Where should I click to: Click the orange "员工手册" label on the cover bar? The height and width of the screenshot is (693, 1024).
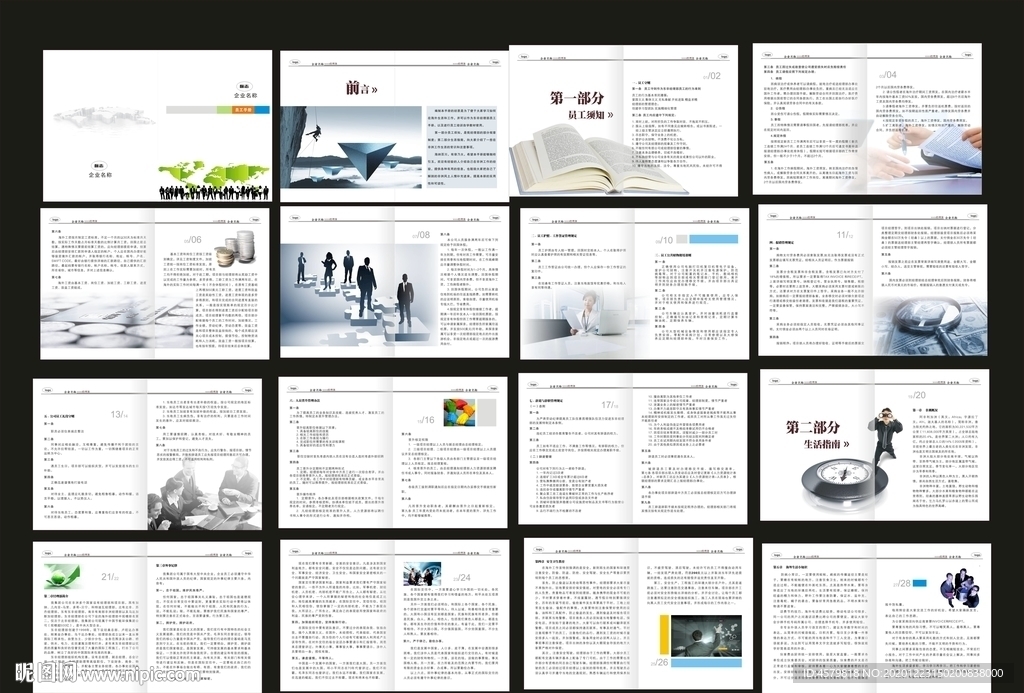pos(243,110)
